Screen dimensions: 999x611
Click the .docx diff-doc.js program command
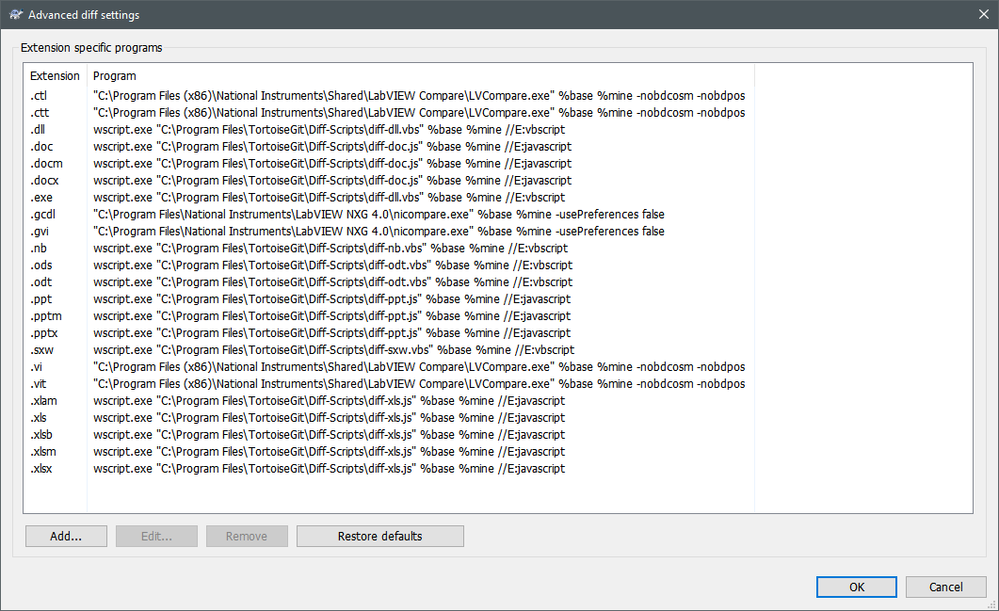pos(332,180)
